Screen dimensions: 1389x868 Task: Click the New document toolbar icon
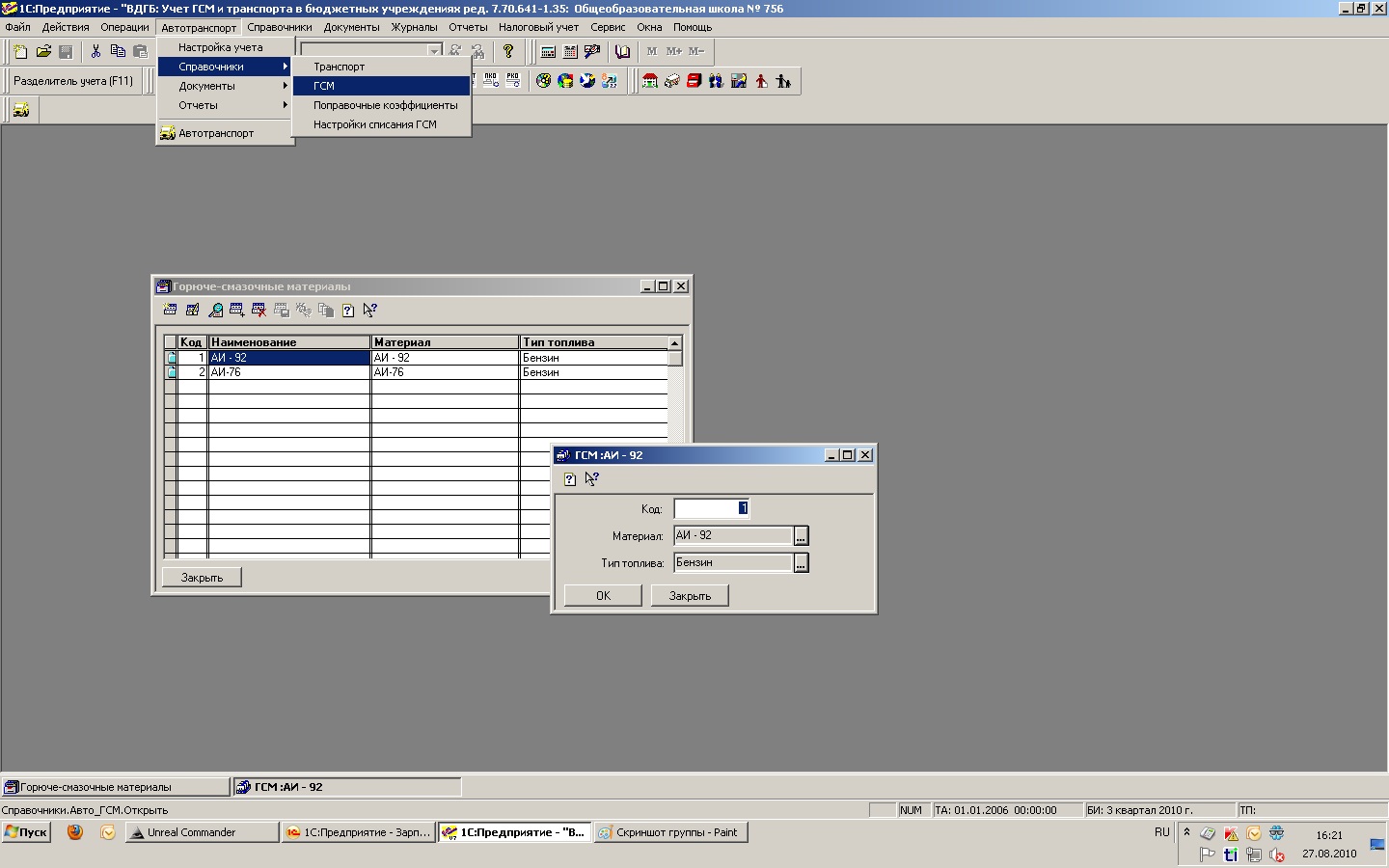coord(20,51)
